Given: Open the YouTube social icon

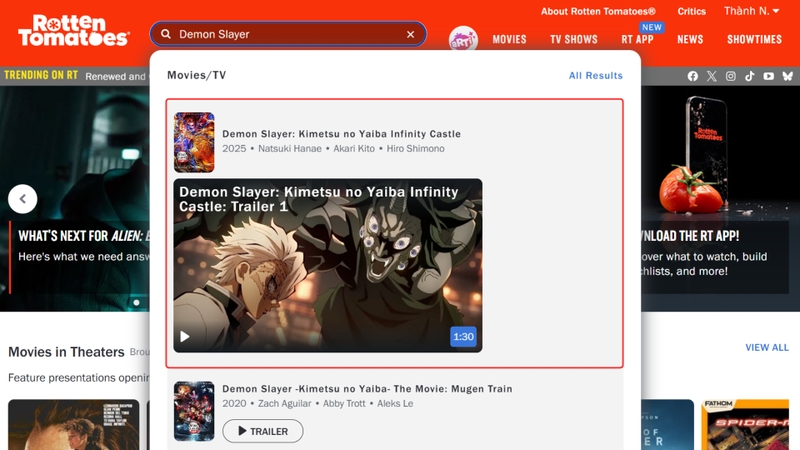Looking at the screenshot, I should 769,76.
